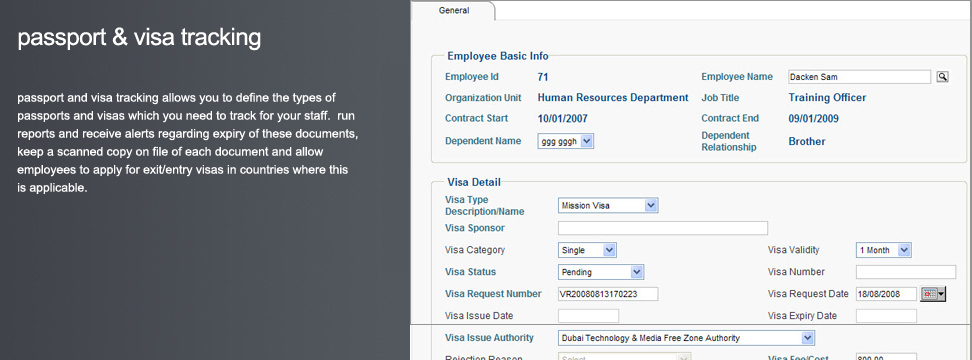Click the Employee Name input field
The height and width of the screenshot is (360, 972).
click(859, 77)
